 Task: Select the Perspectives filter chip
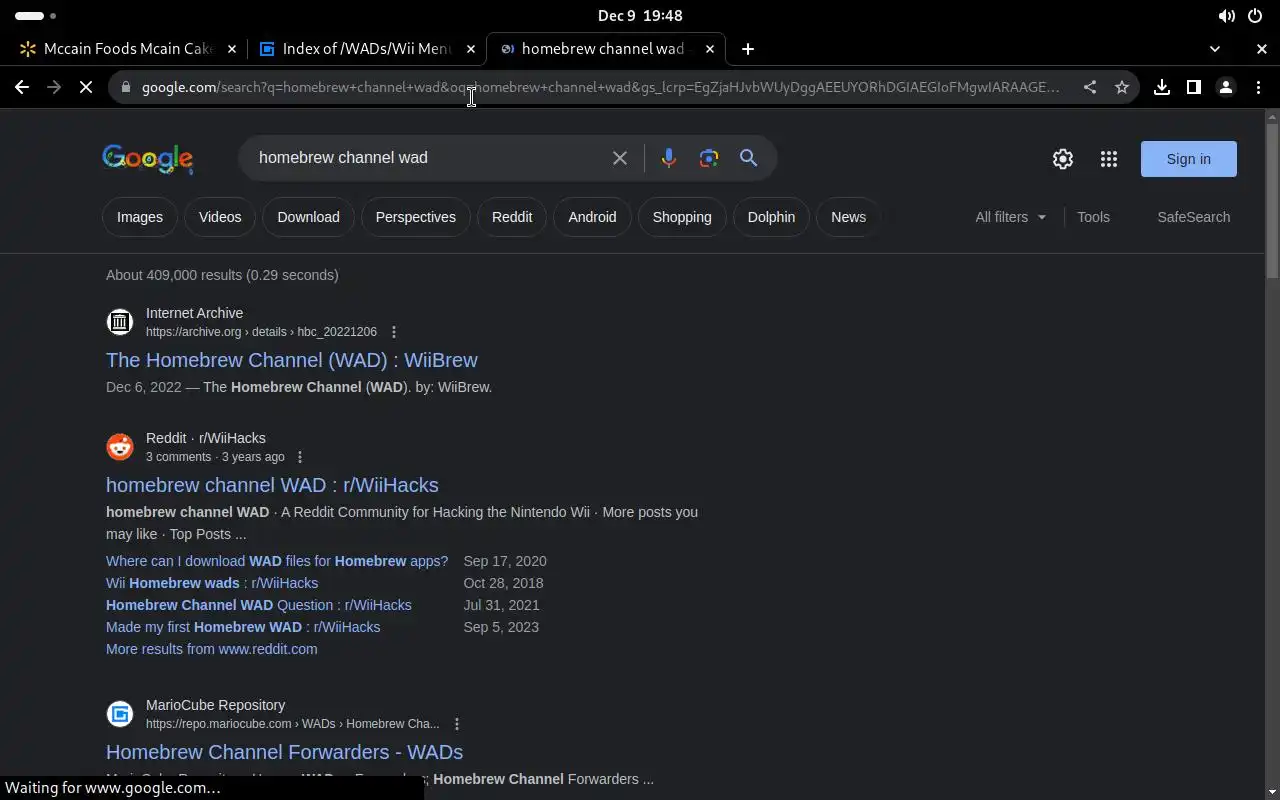click(x=416, y=217)
